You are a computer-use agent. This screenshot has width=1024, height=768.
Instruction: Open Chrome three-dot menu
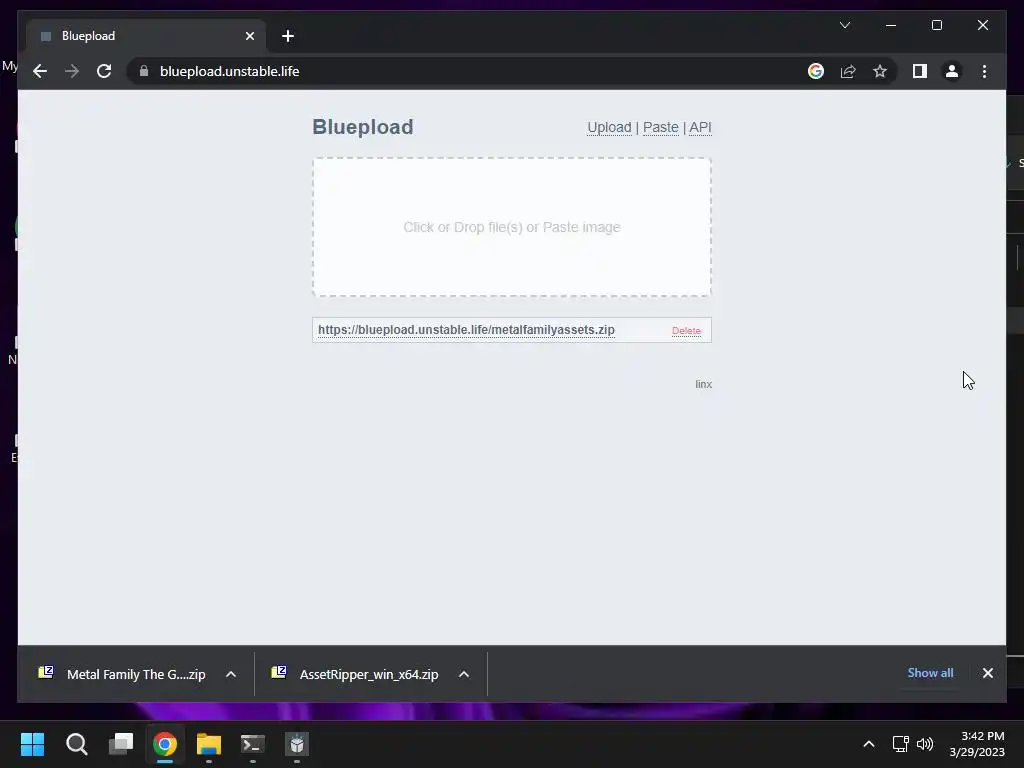[984, 71]
